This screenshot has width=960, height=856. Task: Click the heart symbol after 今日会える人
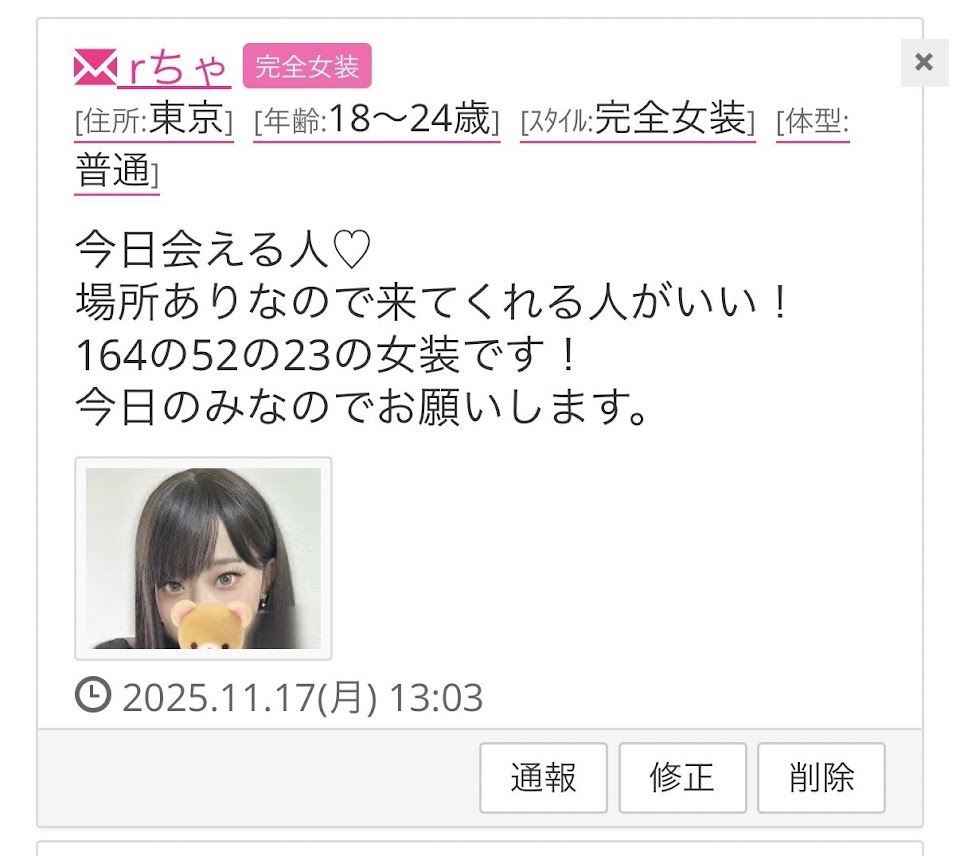tap(351, 249)
